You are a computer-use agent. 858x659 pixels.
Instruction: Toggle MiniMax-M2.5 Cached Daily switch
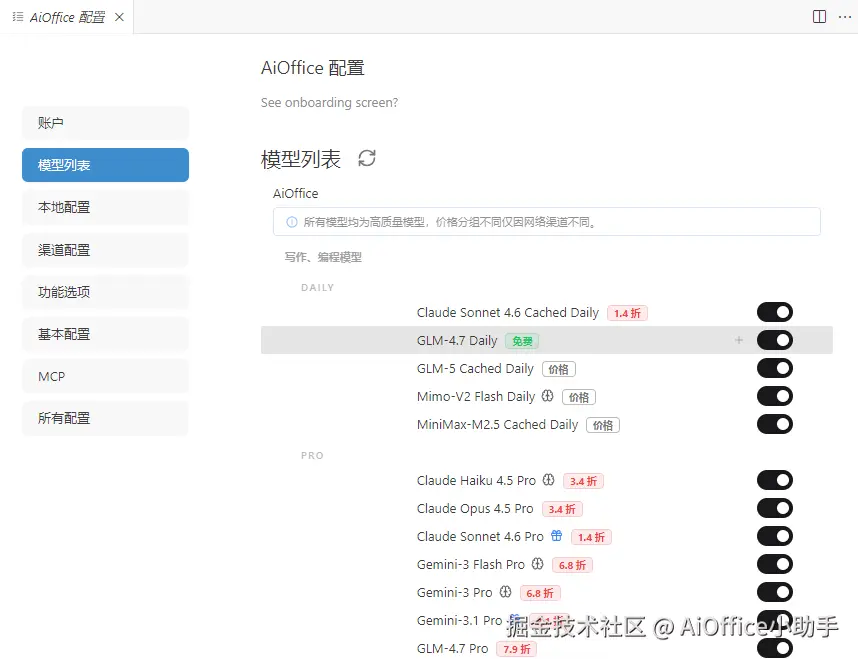pyautogui.click(x=775, y=424)
